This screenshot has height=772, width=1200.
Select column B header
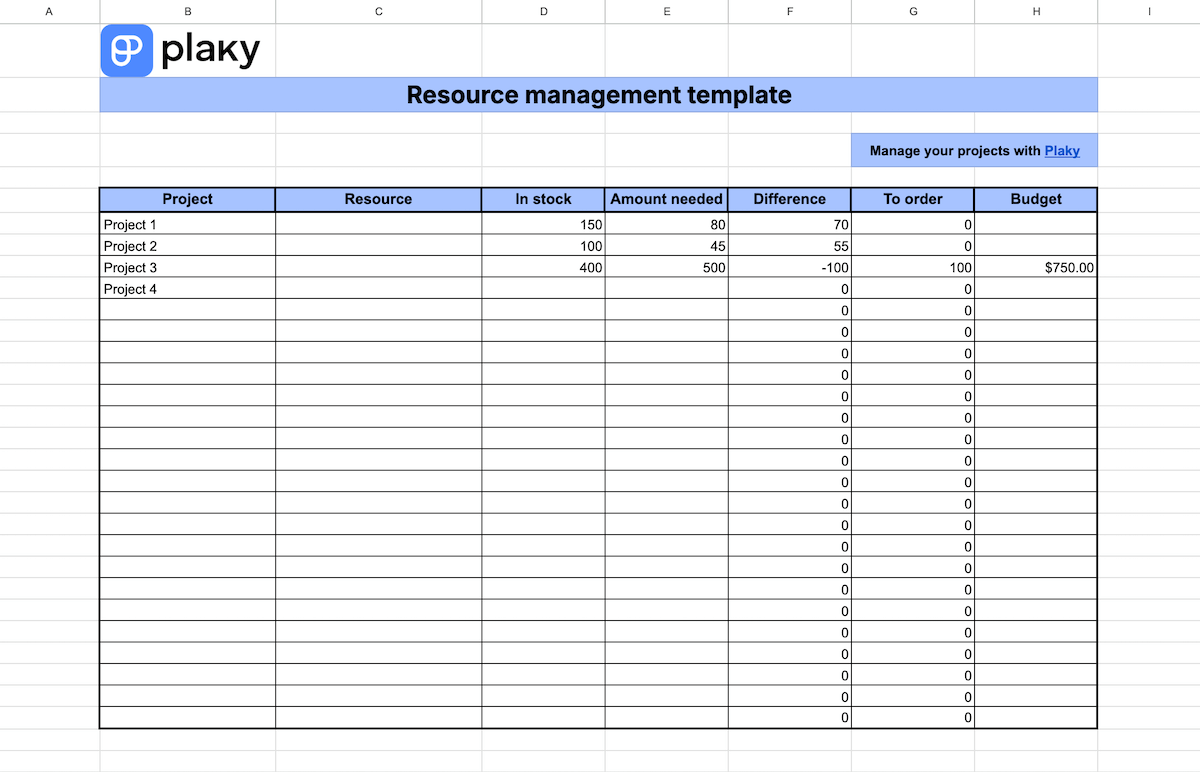pyautogui.click(x=187, y=11)
